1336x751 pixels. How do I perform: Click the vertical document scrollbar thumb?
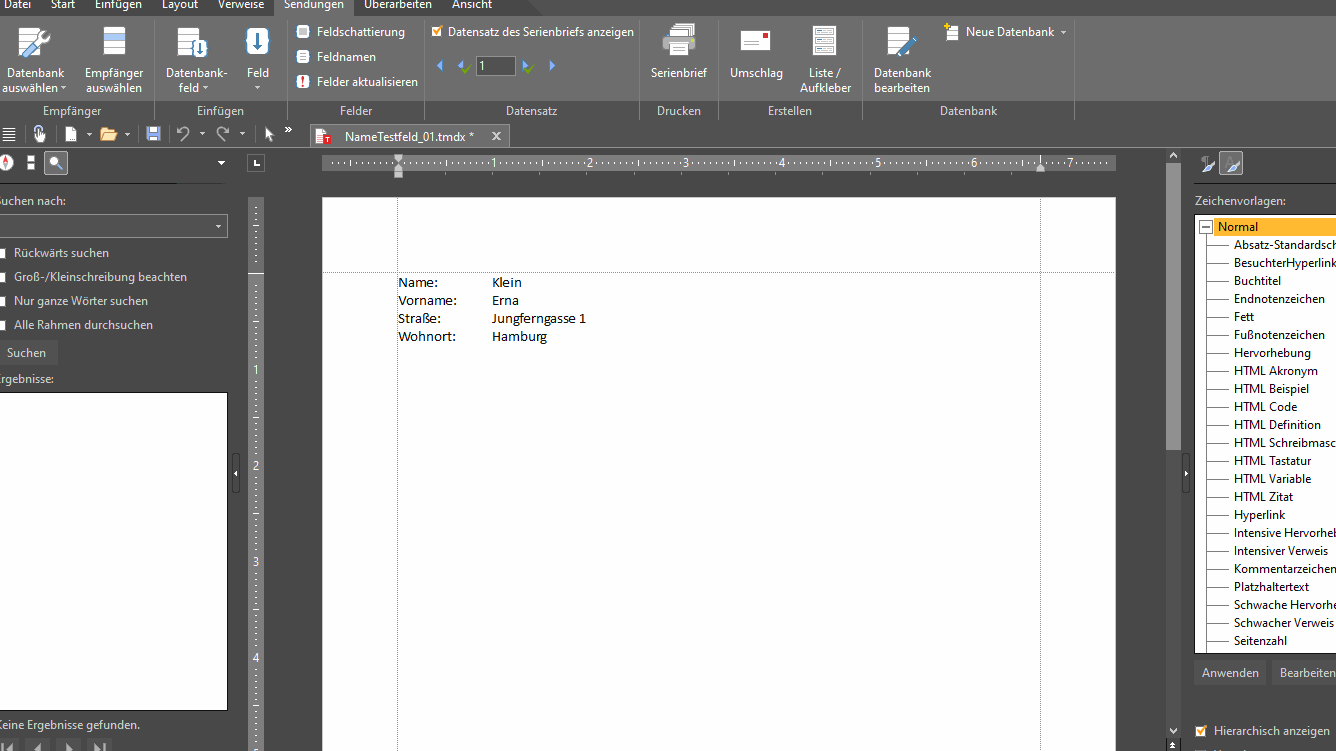tap(1174, 305)
